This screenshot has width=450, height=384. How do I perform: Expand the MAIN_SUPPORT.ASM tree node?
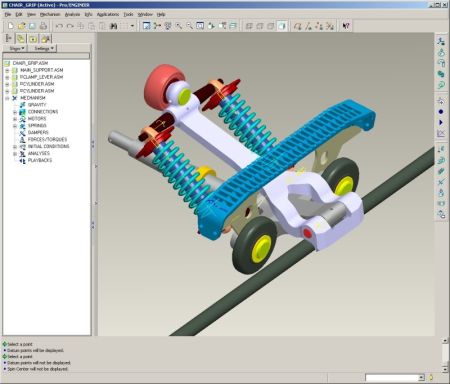[x=7, y=70]
